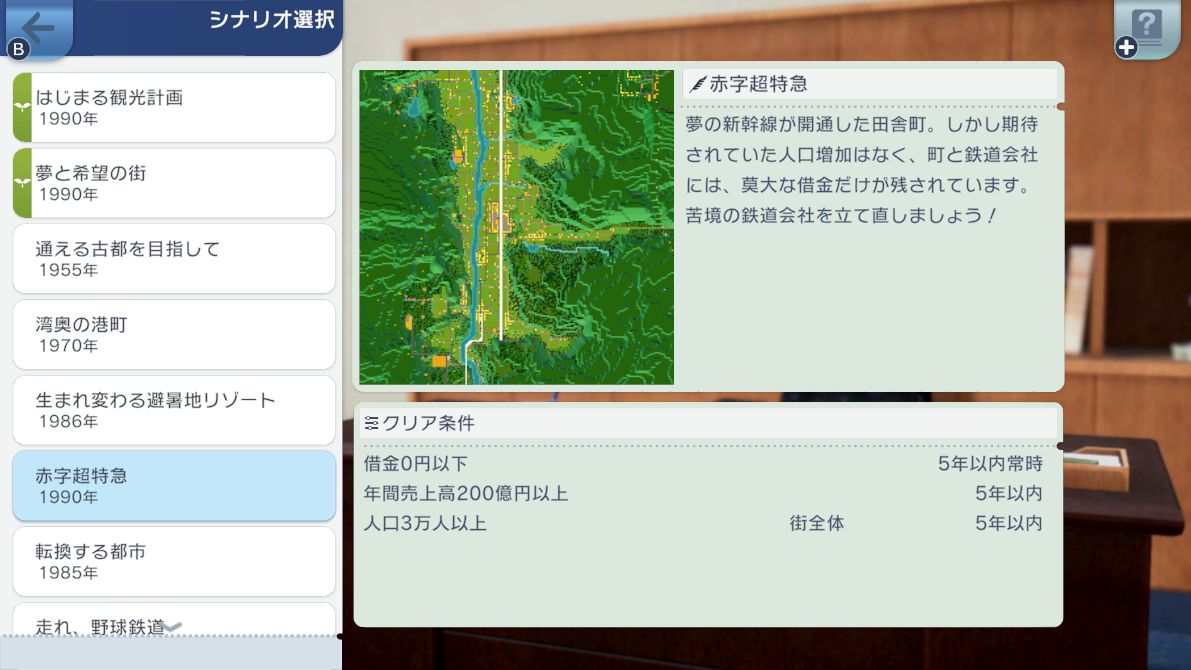Choose the 転換する都市 1985 scenario
The width and height of the screenshot is (1191, 670).
tap(174, 561)
